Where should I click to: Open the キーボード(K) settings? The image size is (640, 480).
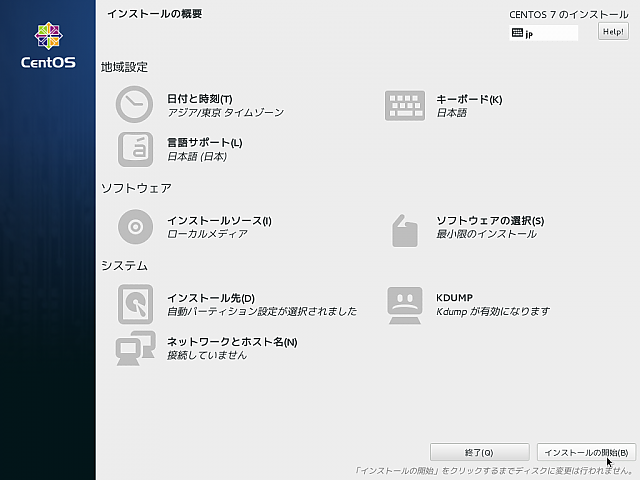(x=469, y=100)
